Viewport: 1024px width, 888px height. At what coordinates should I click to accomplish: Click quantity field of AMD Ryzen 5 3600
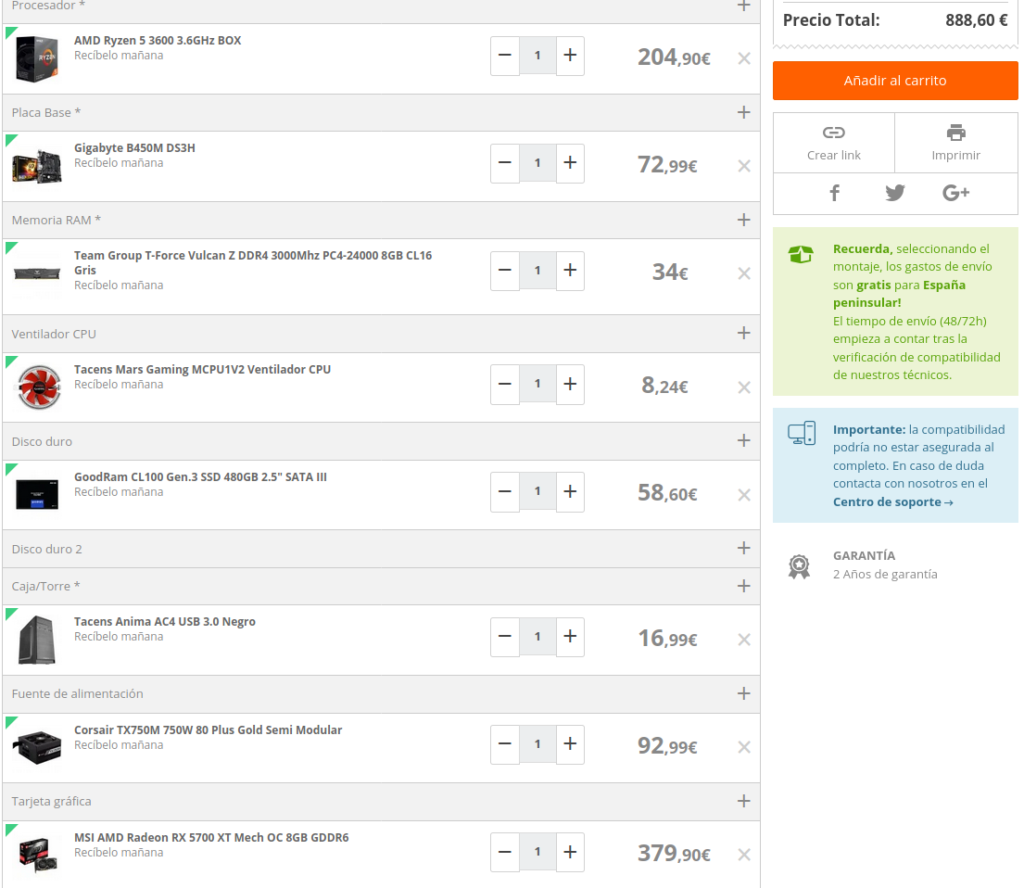tap(537, 56)
